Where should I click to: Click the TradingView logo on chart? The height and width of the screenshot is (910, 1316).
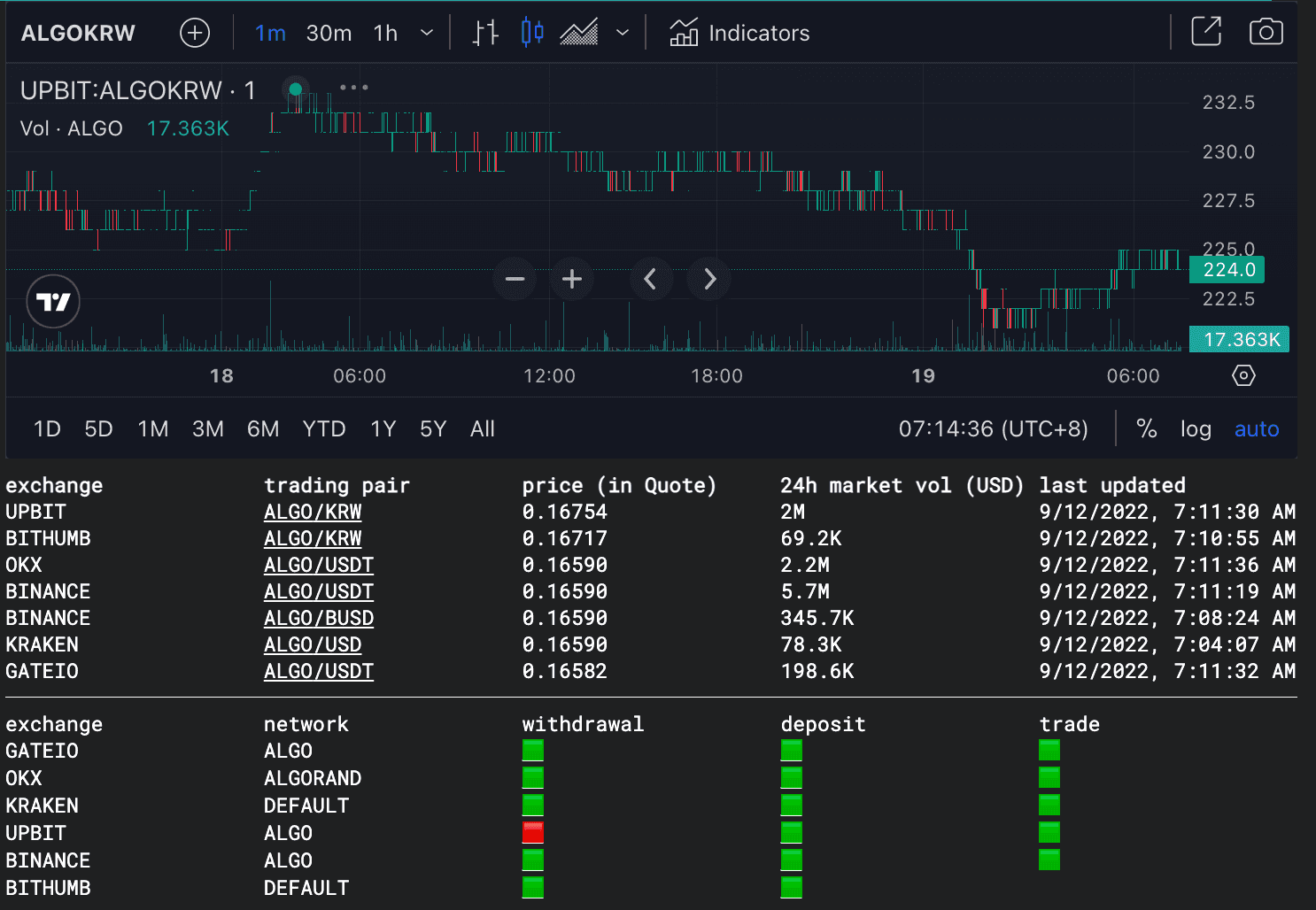[53, 302]
